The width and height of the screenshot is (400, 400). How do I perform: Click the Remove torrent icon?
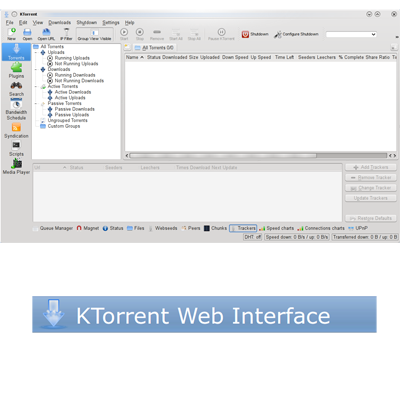click(x=157, y=34)
